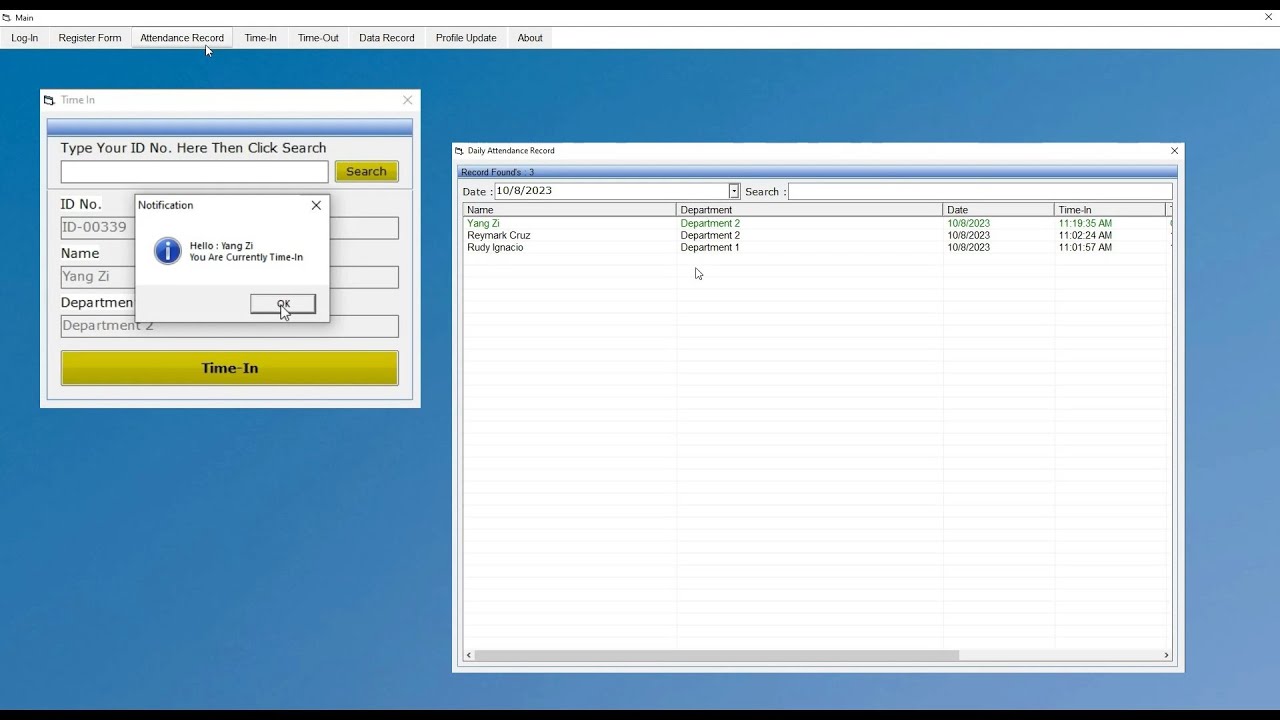The image size is (1280, 720).
Task: Open the Data Record menu
Action: (x=387, y=38)
